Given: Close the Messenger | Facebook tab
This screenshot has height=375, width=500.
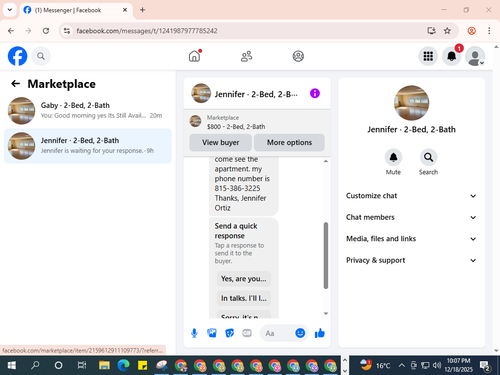Looking at the screenshot, I should [x=125, y=10].
